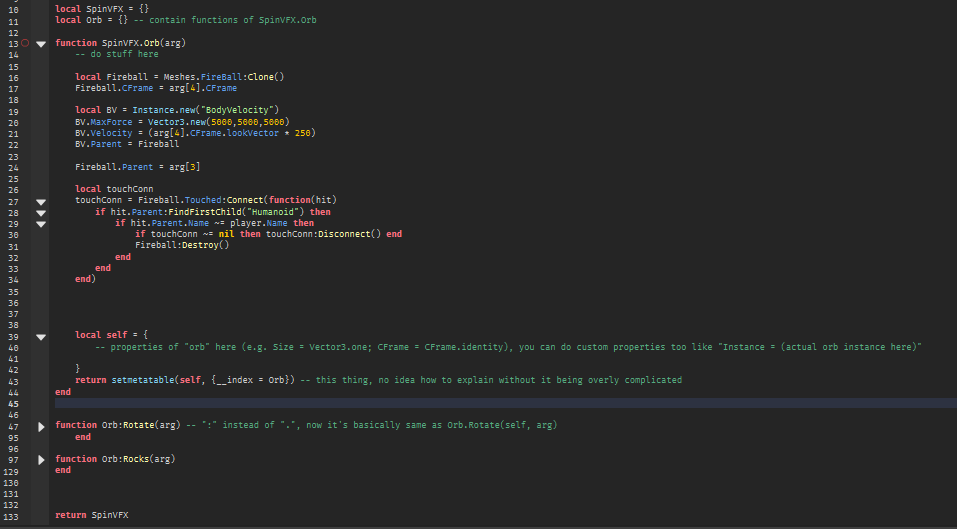Image resolution: width=957 pixels, height=529 pixels.
Task: Collapse the local self table at line 39
Action: (x=41, y=337)
